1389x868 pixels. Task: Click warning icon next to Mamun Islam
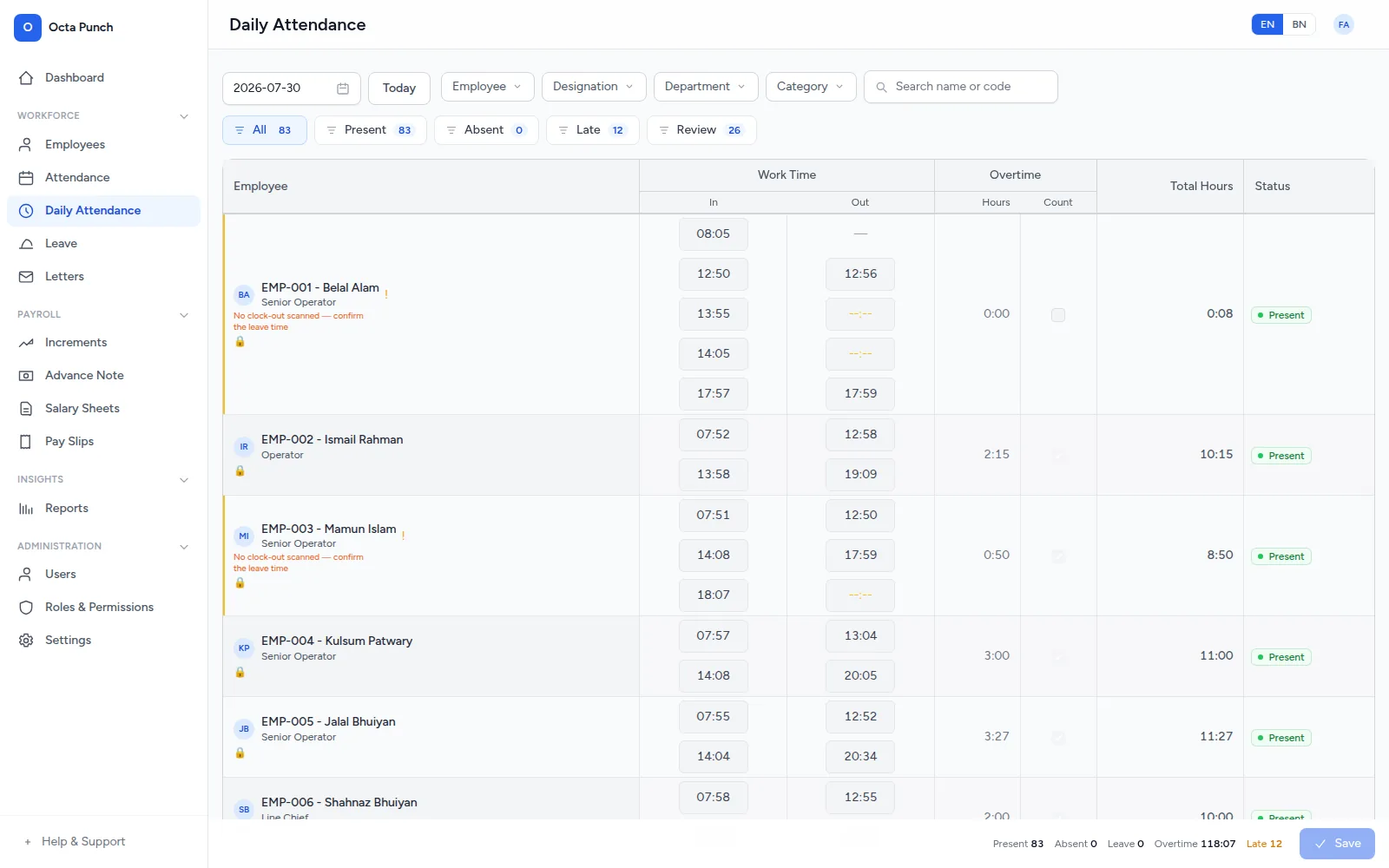tap(403, 535)
